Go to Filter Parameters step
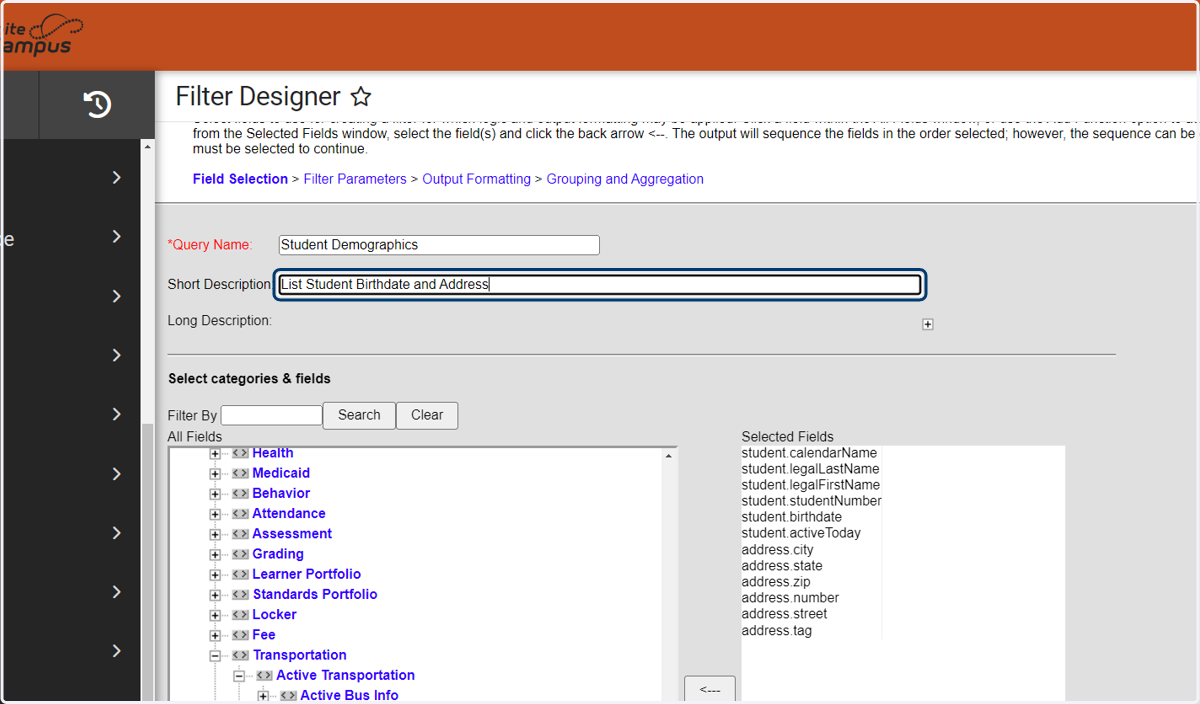Screen dimensions: 1200x704 (355, 179)
